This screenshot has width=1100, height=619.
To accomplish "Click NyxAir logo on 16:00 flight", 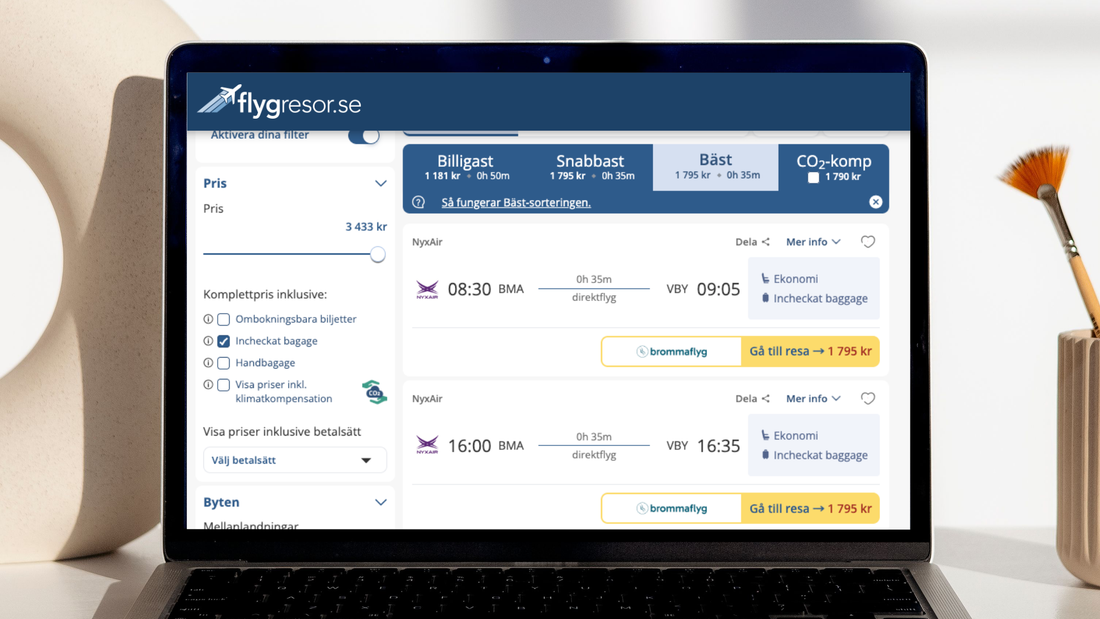I will pos(427,445).
